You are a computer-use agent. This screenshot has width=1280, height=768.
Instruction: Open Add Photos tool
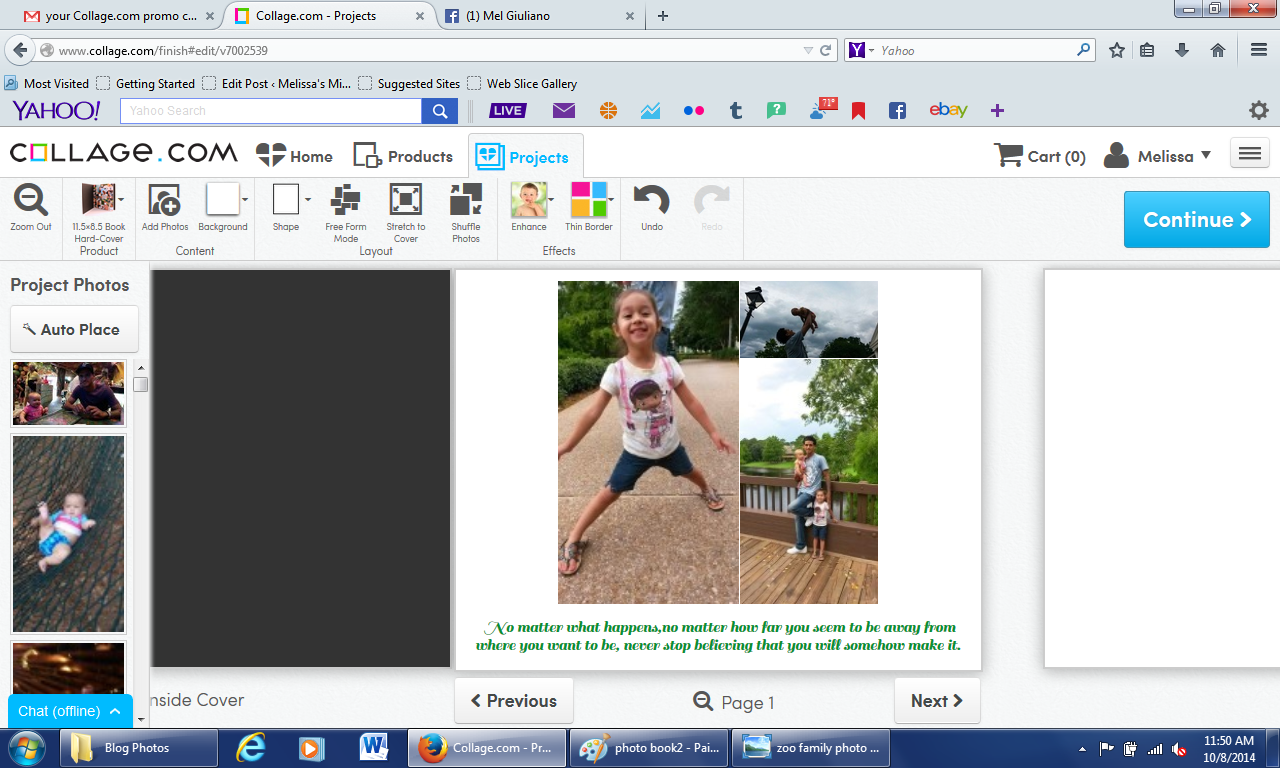[164, 201]
